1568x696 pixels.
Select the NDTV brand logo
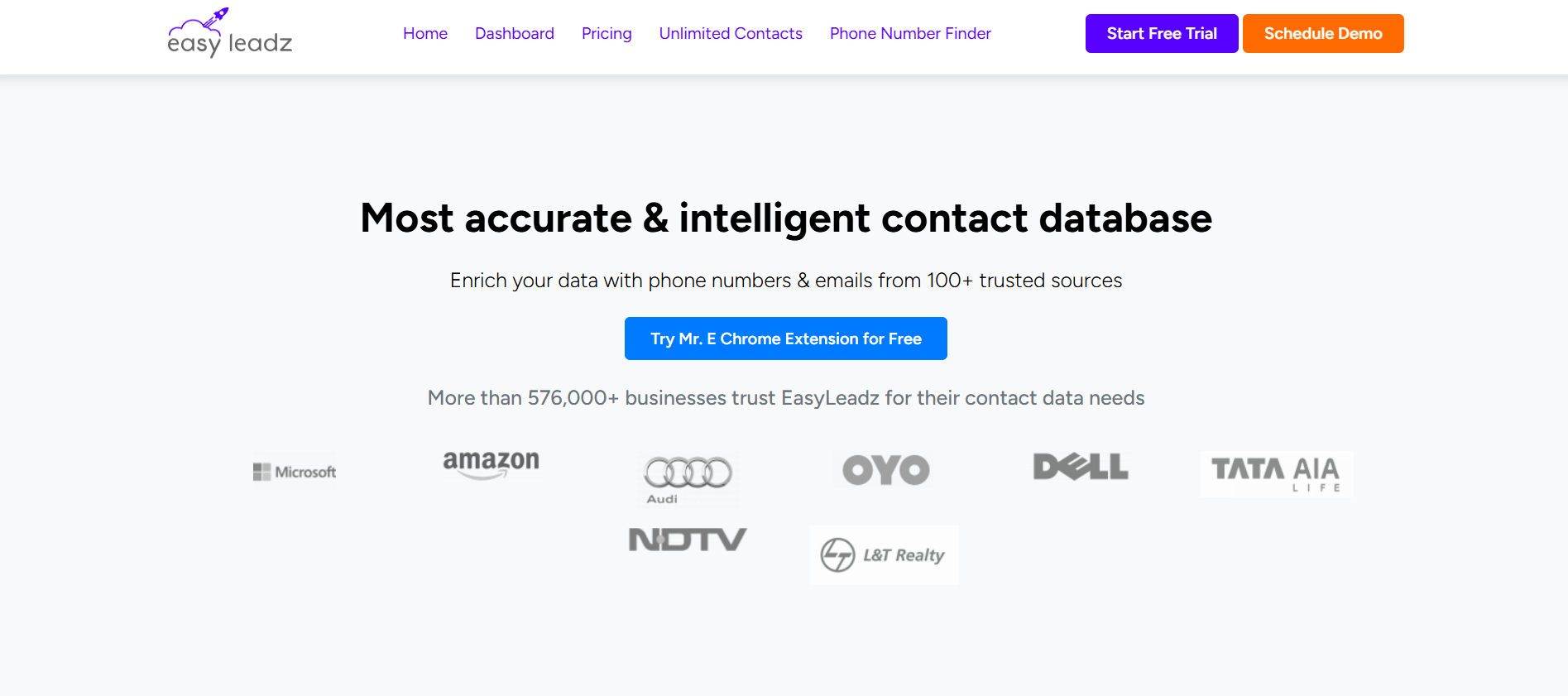point(687,539)
